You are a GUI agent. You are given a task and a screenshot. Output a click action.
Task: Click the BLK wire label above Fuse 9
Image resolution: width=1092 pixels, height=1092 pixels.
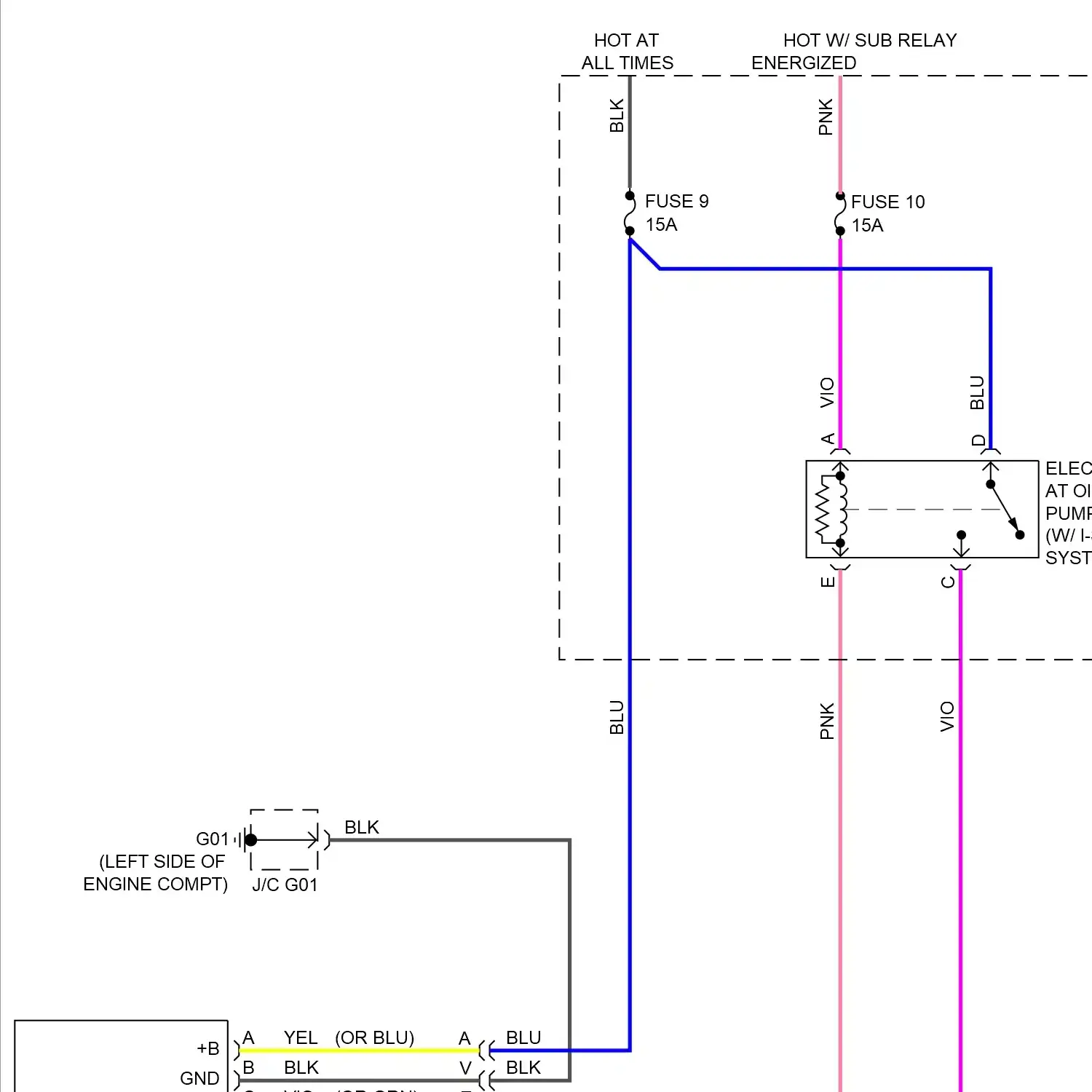(x=617, y=116)
